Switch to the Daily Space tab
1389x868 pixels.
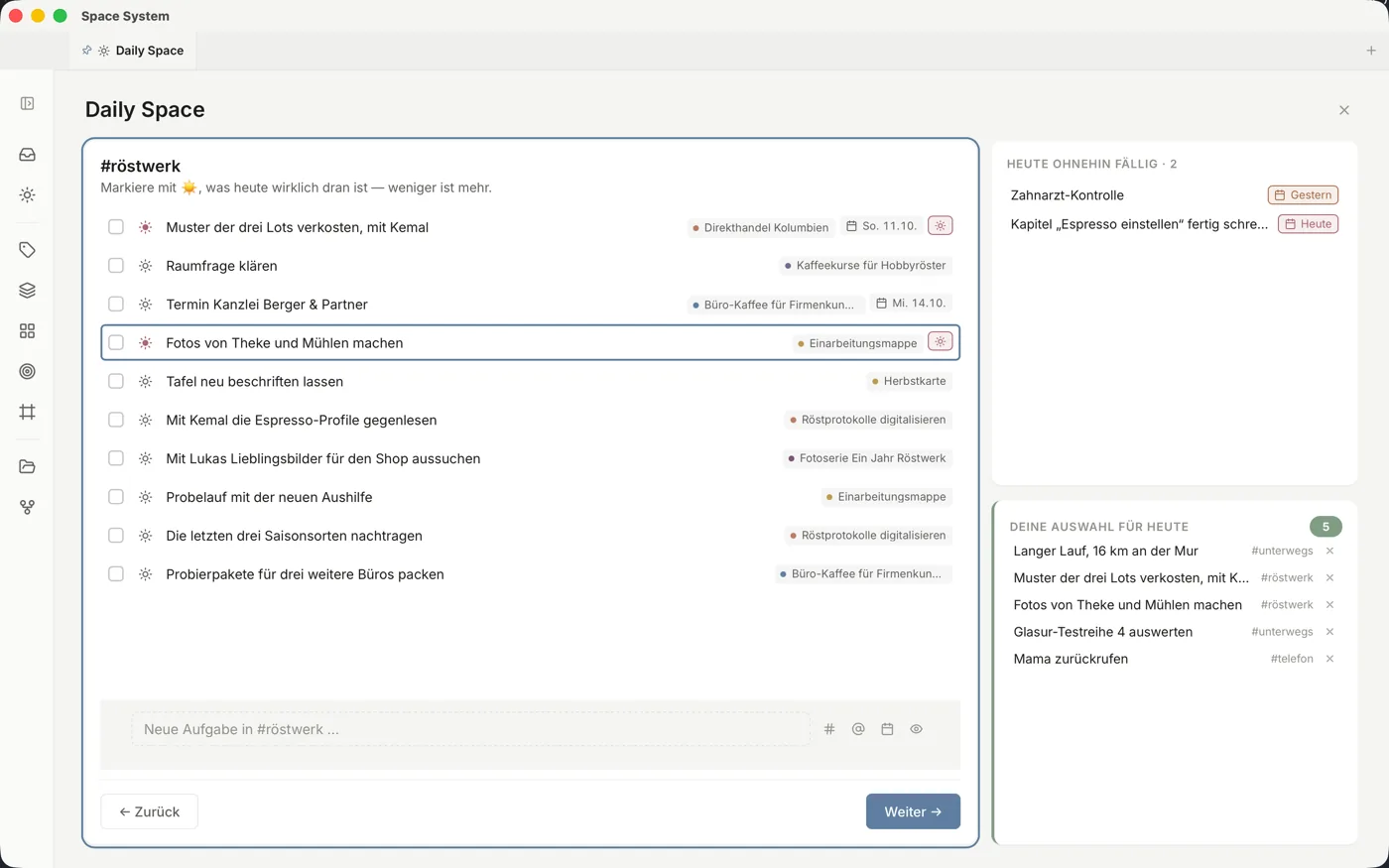(x=134, y=51)
